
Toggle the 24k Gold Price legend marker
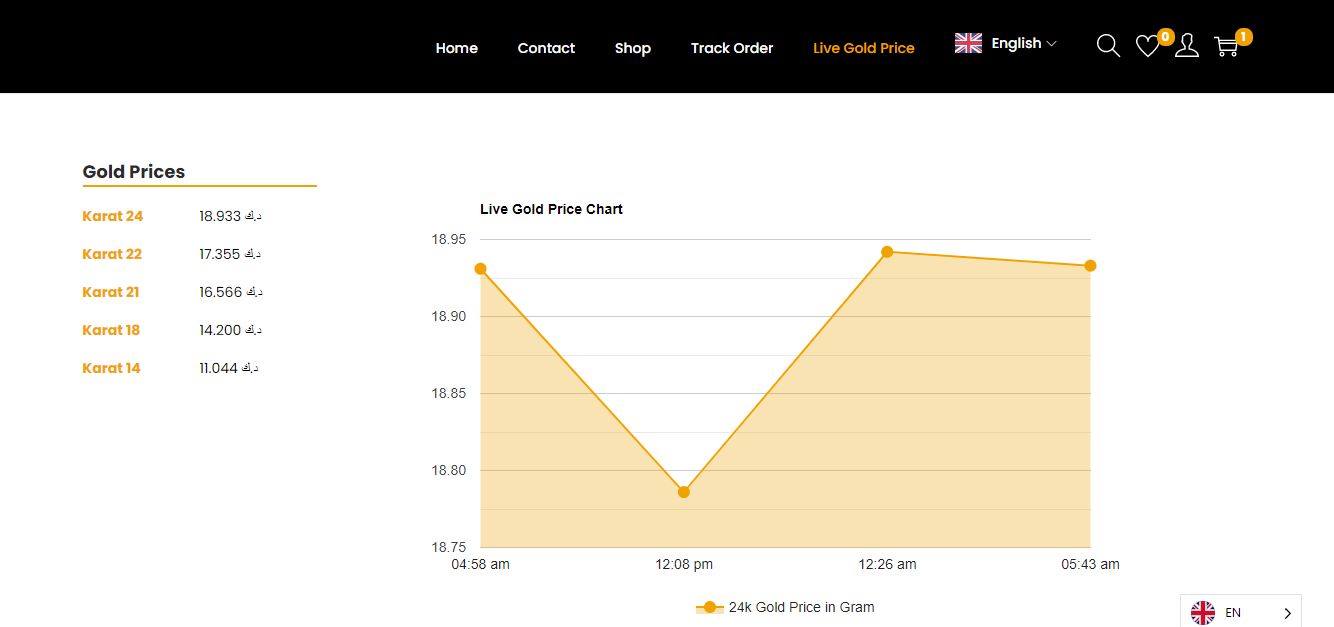pos(710,607)
